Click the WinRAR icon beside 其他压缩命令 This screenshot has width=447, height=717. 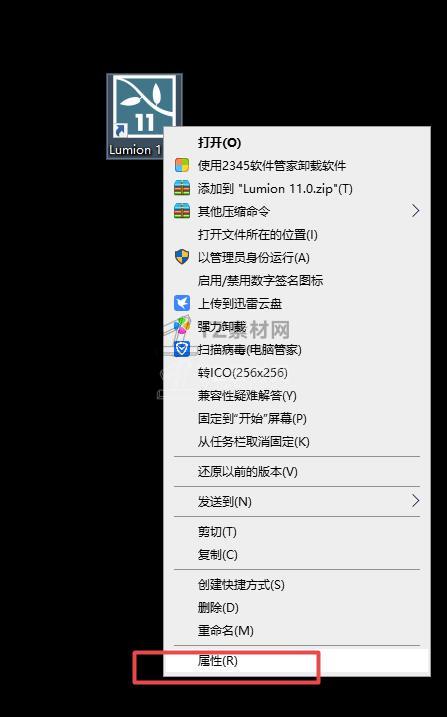182,211
